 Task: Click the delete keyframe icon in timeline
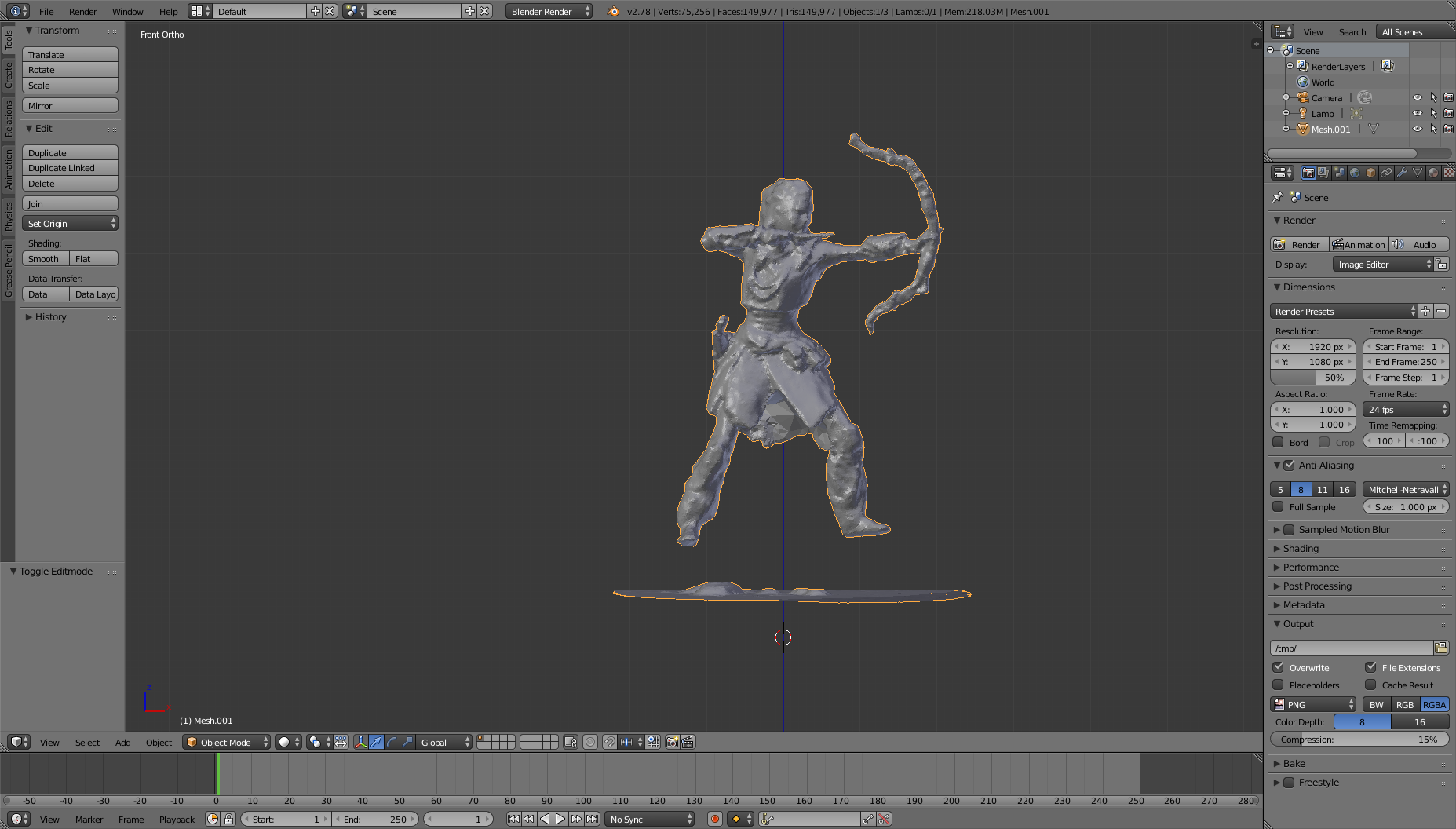point(884,819)
